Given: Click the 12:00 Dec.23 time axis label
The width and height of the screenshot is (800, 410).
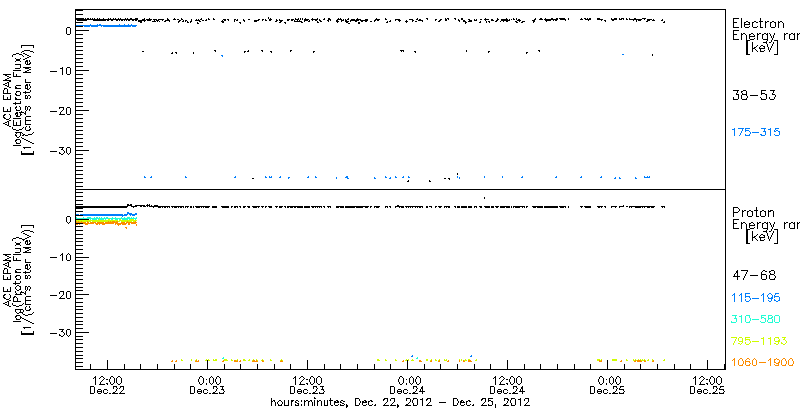Looking at the screenshot, I should tap(308, 385).
